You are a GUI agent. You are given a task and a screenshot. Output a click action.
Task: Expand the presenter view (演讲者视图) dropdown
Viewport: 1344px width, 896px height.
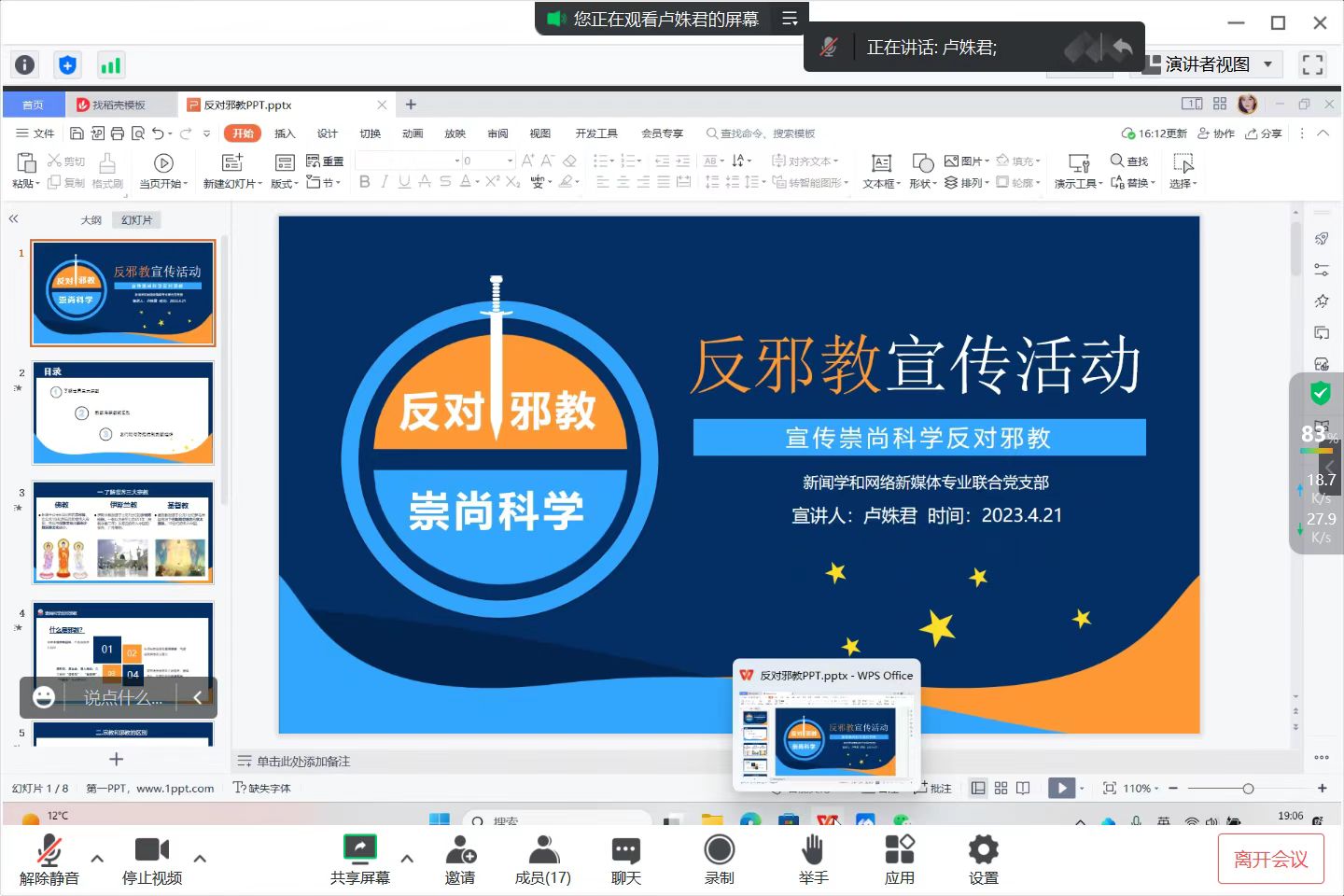click(1267, 64)
